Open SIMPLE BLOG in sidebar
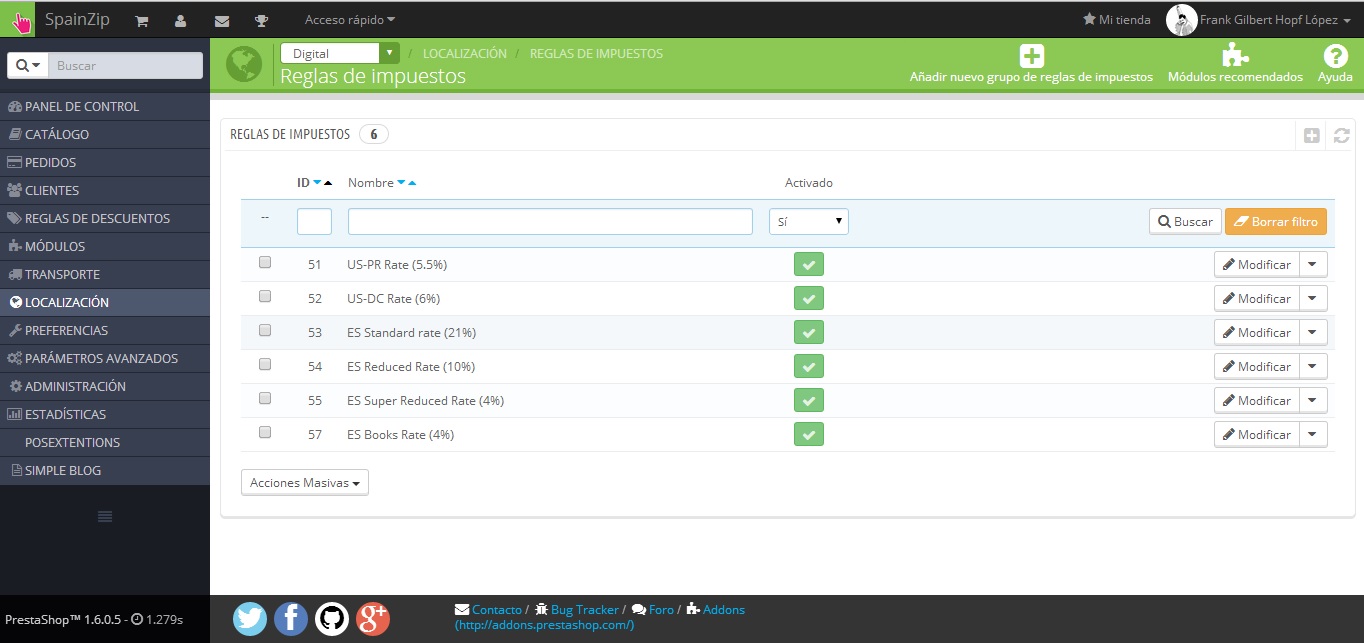The width and height of the screenshot is (1364, 643). [x=105, y=470]
